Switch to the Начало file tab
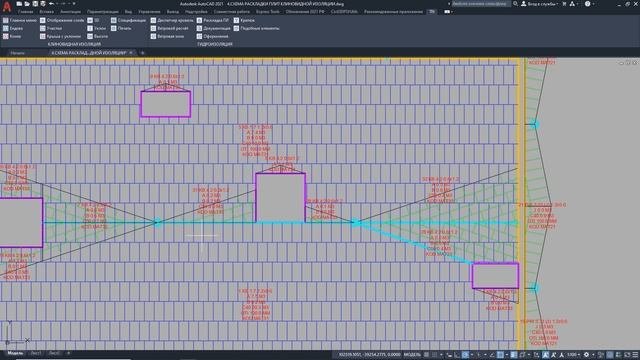640x360 pixels. pos(18,53)
